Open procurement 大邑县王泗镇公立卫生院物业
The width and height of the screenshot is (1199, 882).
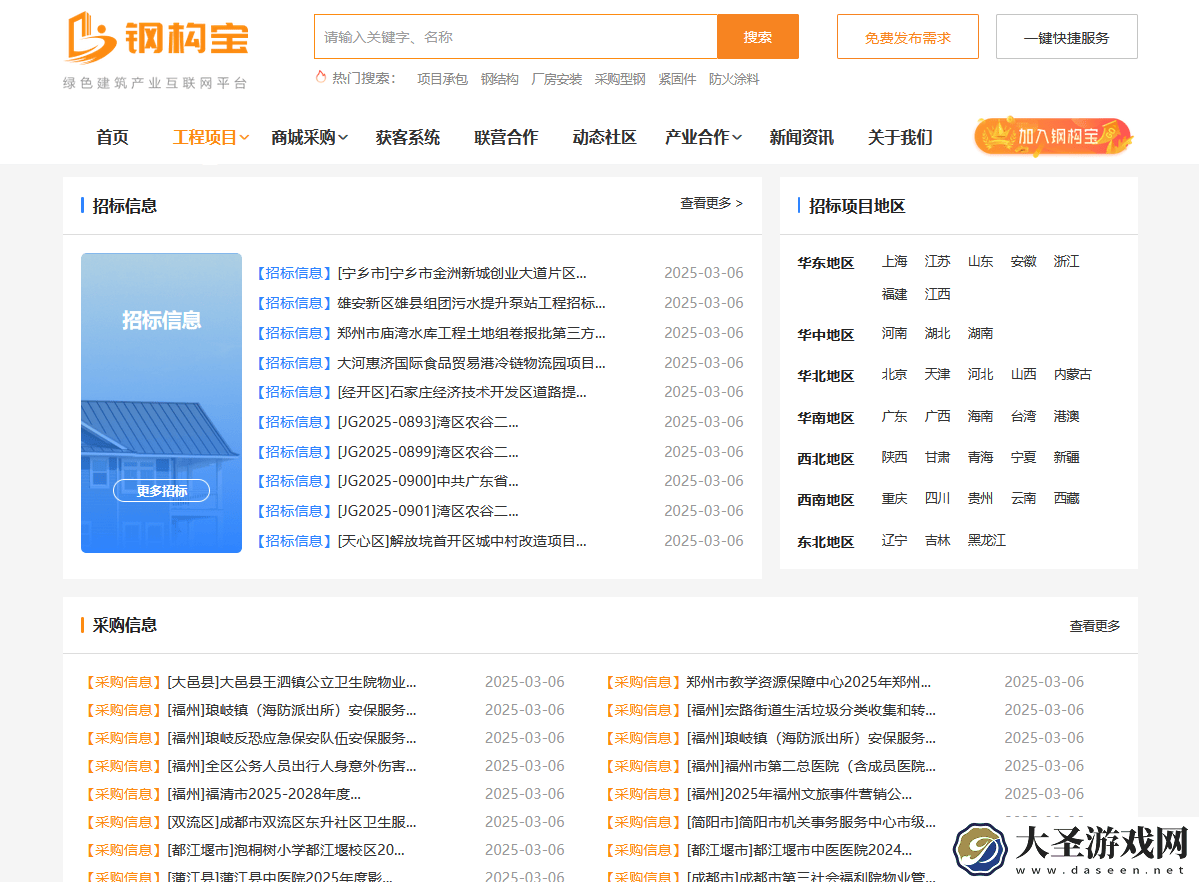click(x=292, y=682)
